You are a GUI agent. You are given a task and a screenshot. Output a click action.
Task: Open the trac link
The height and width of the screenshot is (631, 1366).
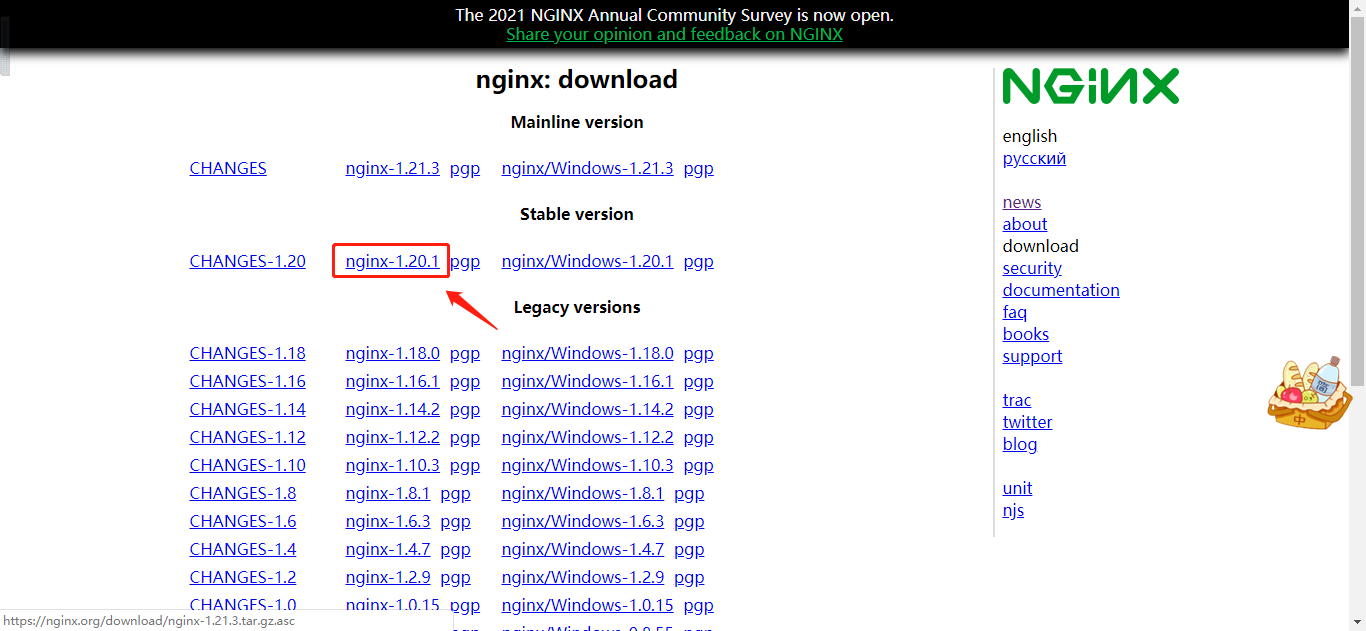pos(1017,400)
